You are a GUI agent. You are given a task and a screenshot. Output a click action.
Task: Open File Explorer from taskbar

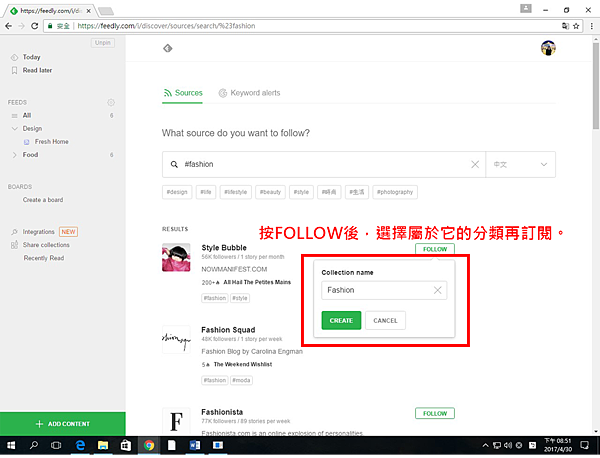click(x=103, y=445)
